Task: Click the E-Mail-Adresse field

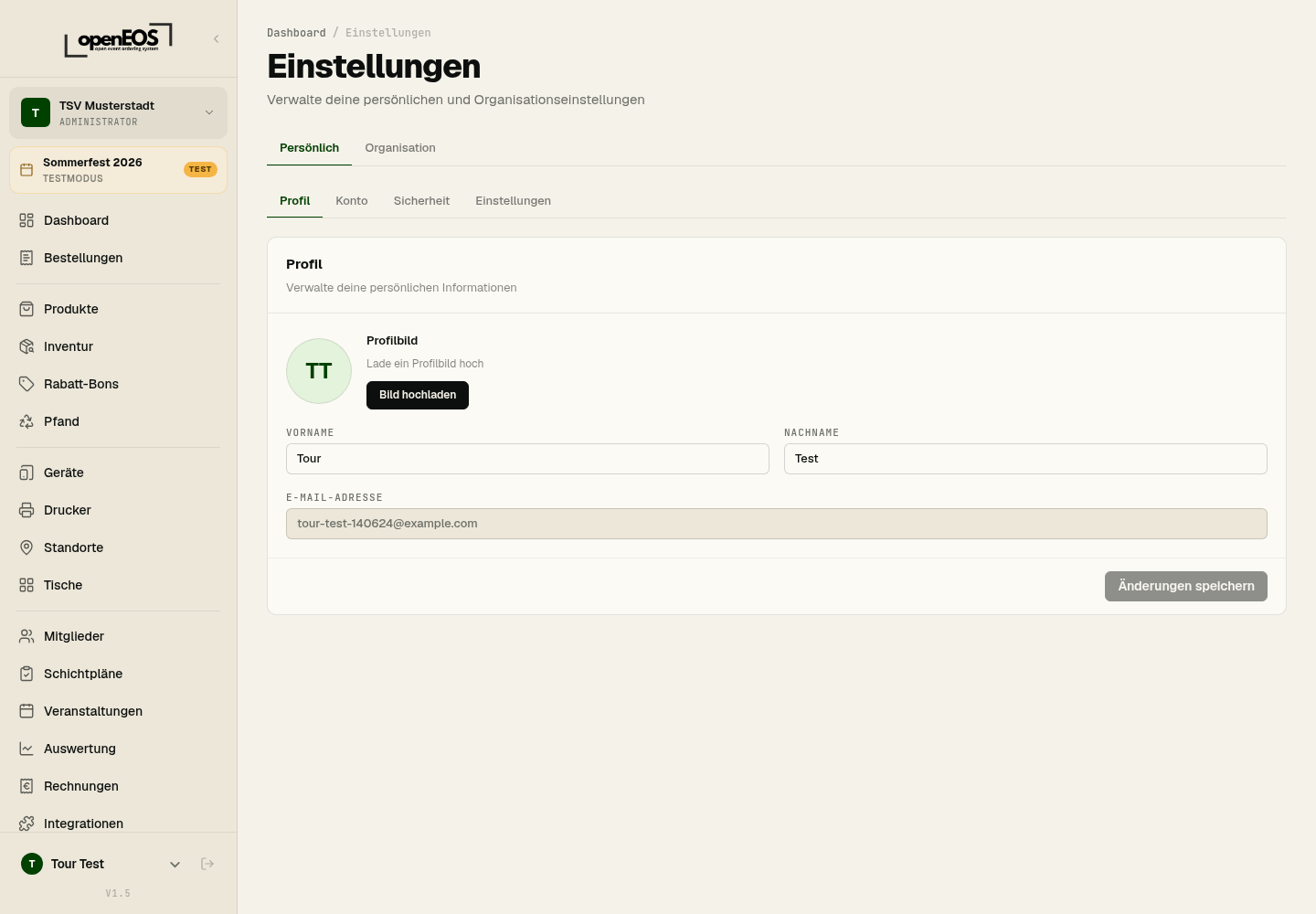Action: tap(777, 524)
